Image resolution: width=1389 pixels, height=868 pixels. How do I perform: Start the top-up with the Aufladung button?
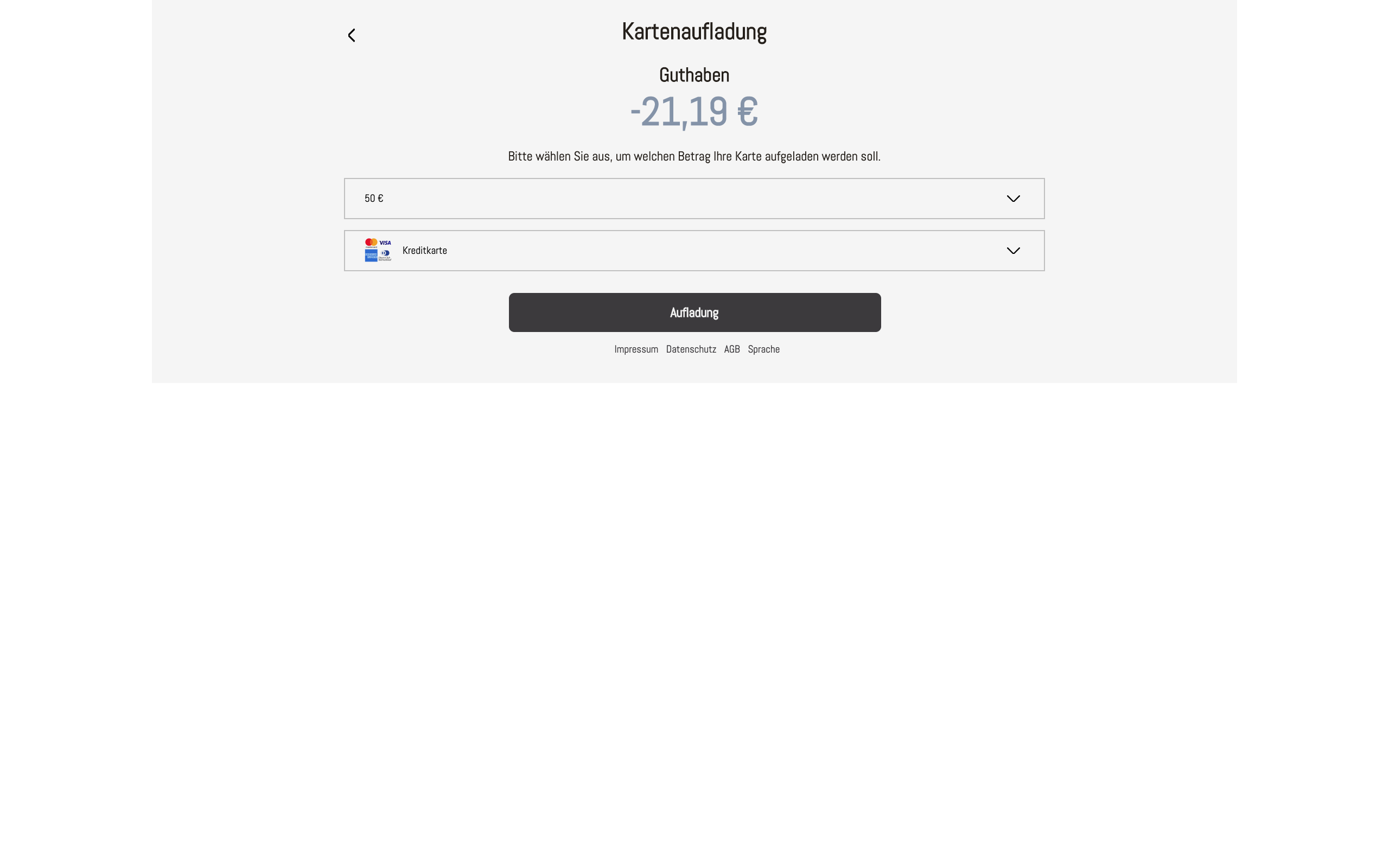point(694,312)
